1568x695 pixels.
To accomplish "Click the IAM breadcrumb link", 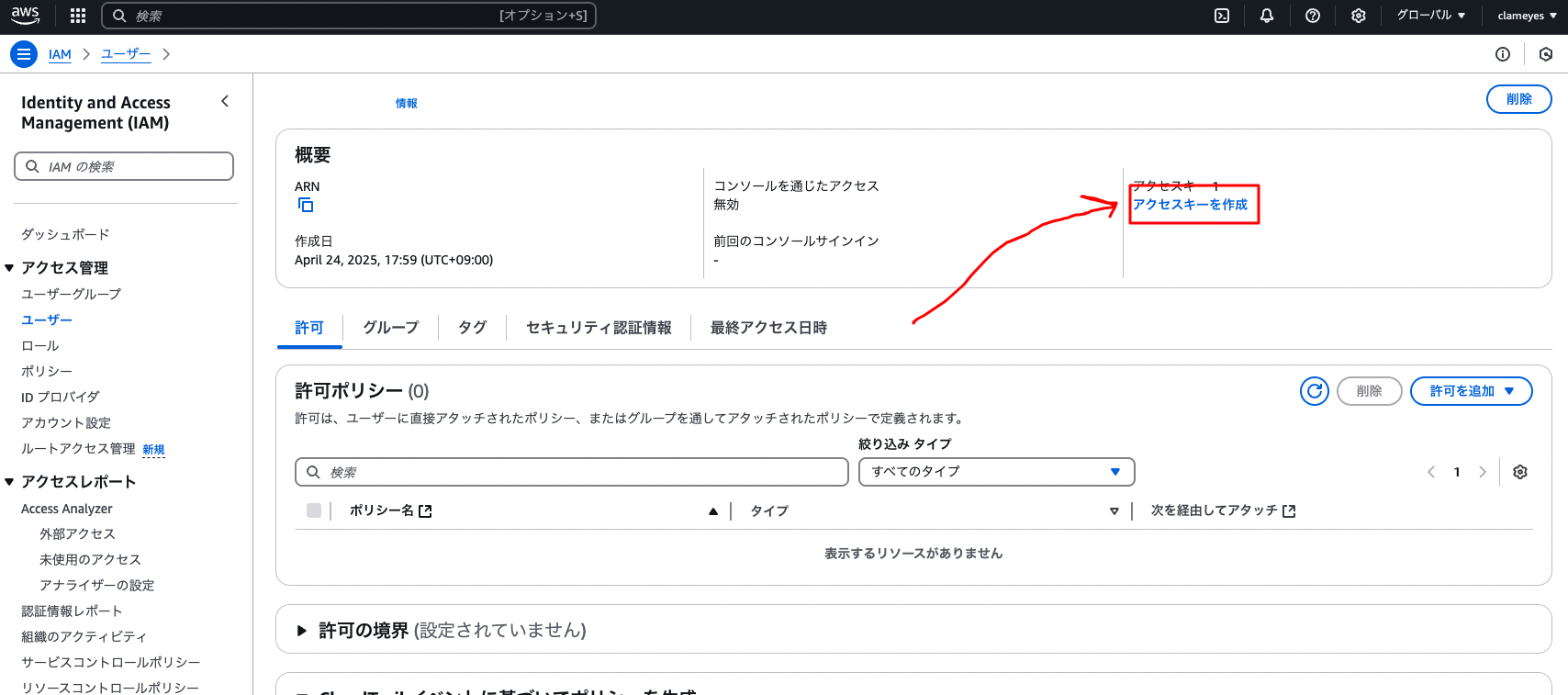I will point(60,54).
